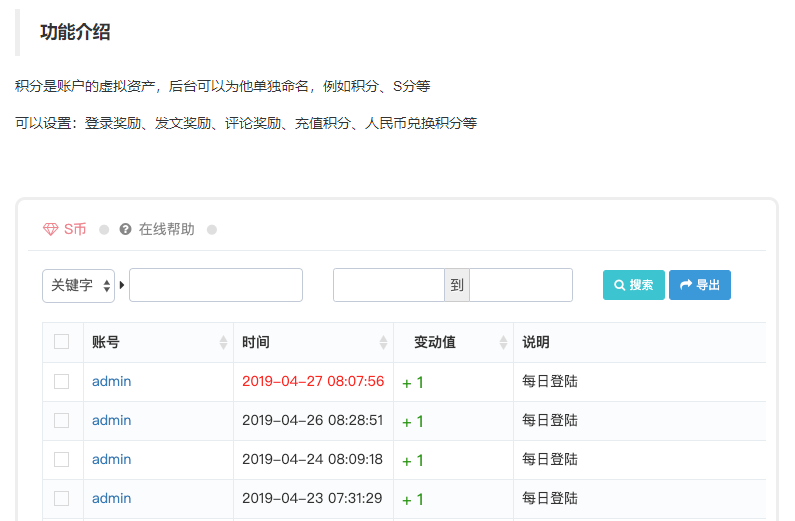Screen dimensions: 795x521
Task: Click the diamond icon beside S币
Action: pyautogui.click(x=51, y=230)
